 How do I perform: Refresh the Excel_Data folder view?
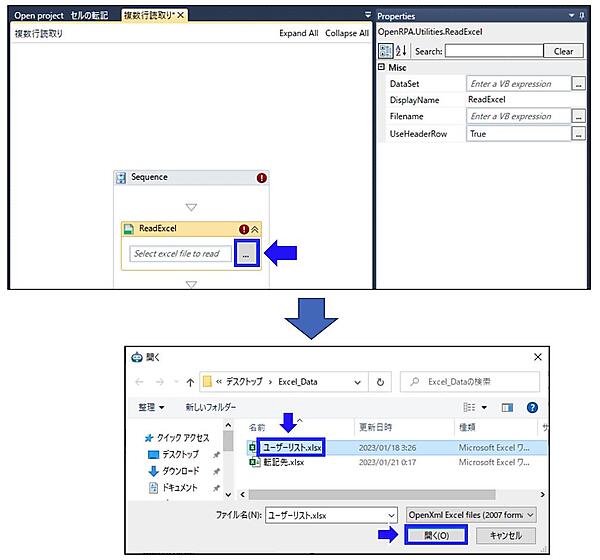(380, 382)
